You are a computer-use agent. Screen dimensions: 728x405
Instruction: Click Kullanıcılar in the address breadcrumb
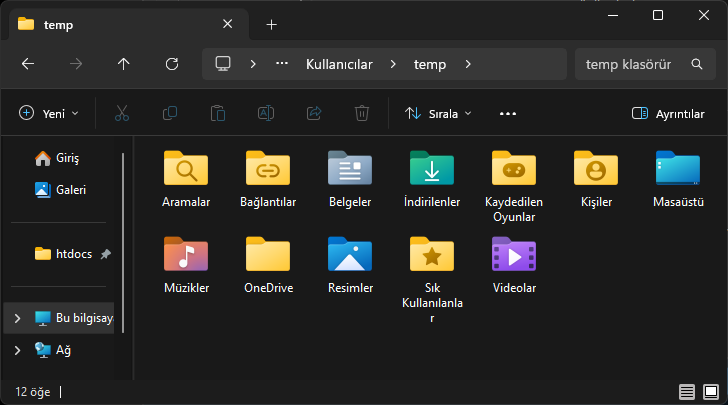[x=339, y=64]
